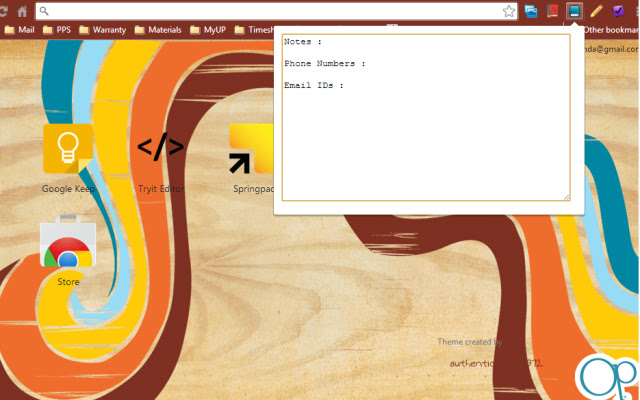The image size is (640, 400).
Task: Click the browser reload button
Action: [3, 11]
